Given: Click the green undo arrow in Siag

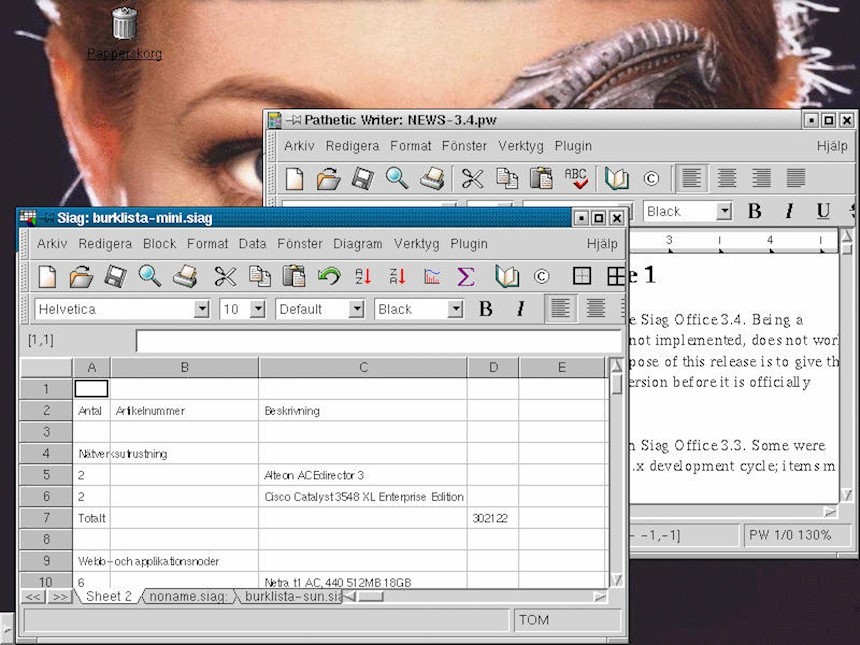Looking at the screenshot, I should coord(329,276).
